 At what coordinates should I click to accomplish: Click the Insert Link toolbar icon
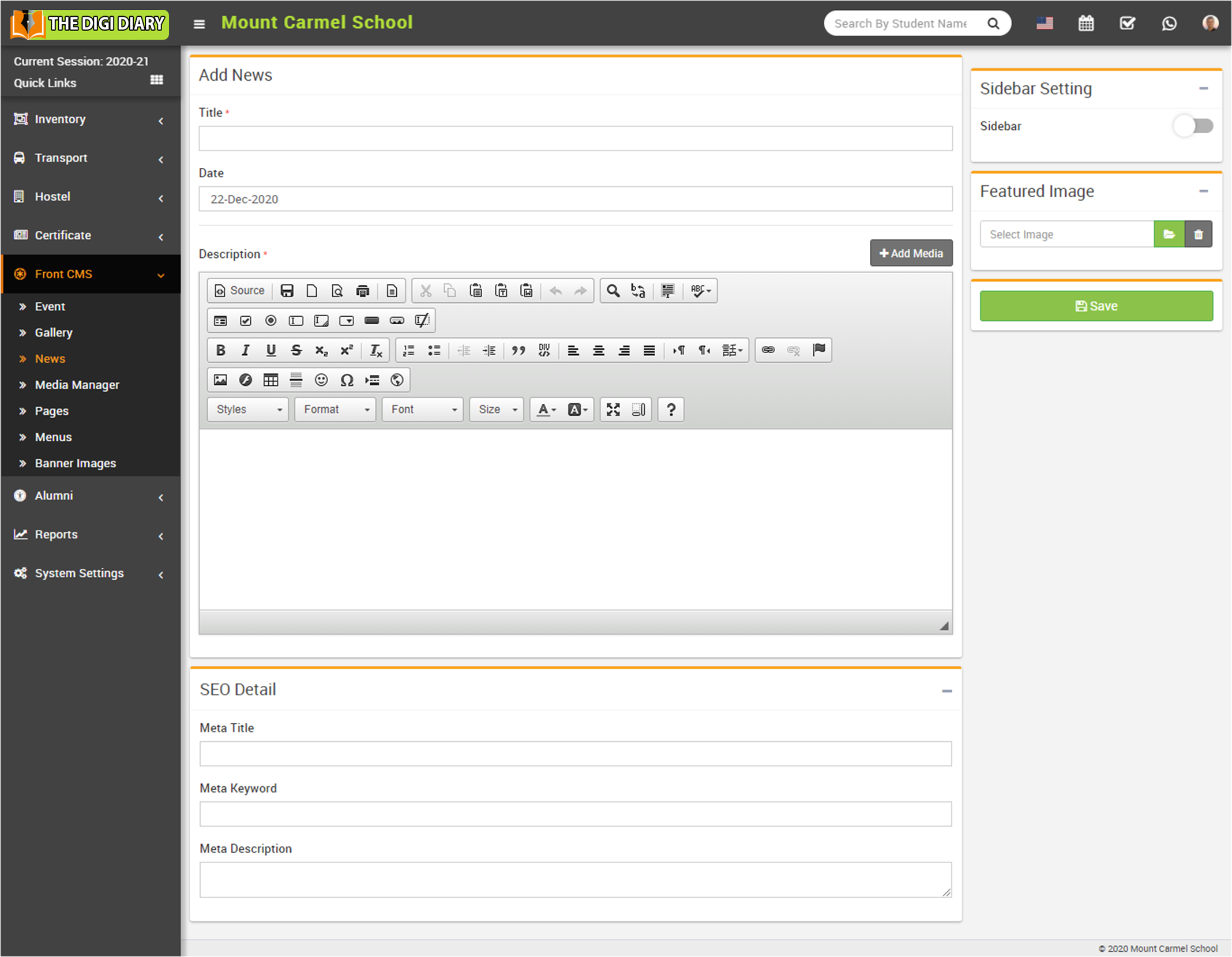pos(768,350)
